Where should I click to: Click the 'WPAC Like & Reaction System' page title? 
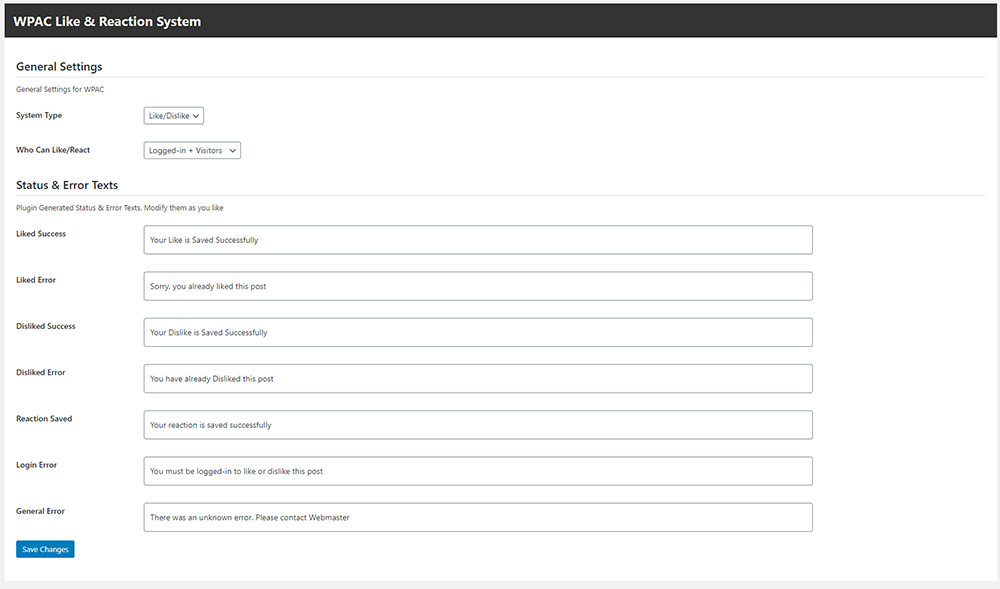click(x=107, y=21)
